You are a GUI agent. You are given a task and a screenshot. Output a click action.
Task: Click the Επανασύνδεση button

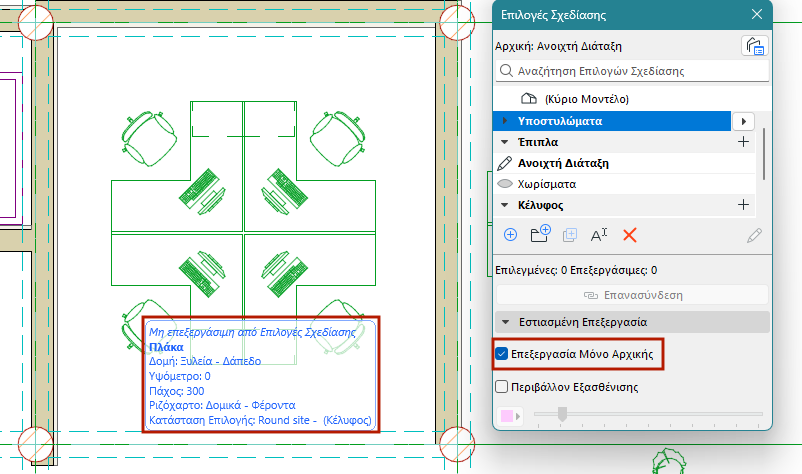[x=632, y=295]
